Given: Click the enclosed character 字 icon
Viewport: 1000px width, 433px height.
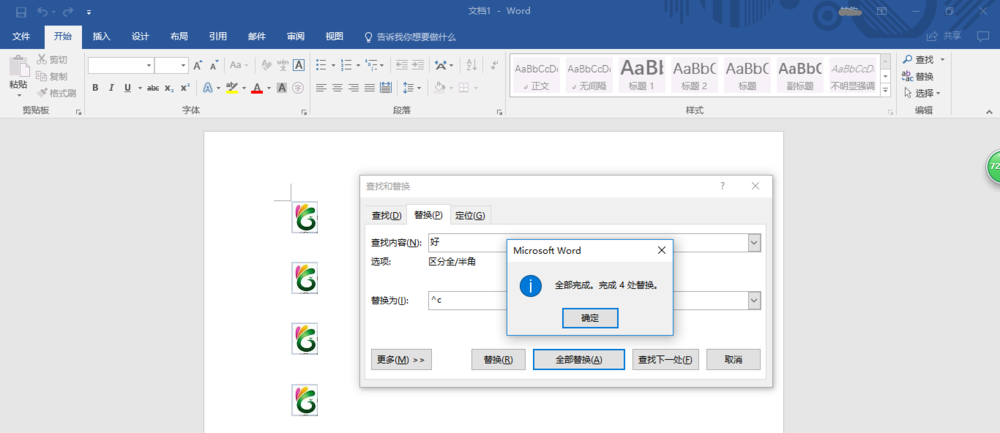Looking at the screenshot, I should click(x=298, y=87).
